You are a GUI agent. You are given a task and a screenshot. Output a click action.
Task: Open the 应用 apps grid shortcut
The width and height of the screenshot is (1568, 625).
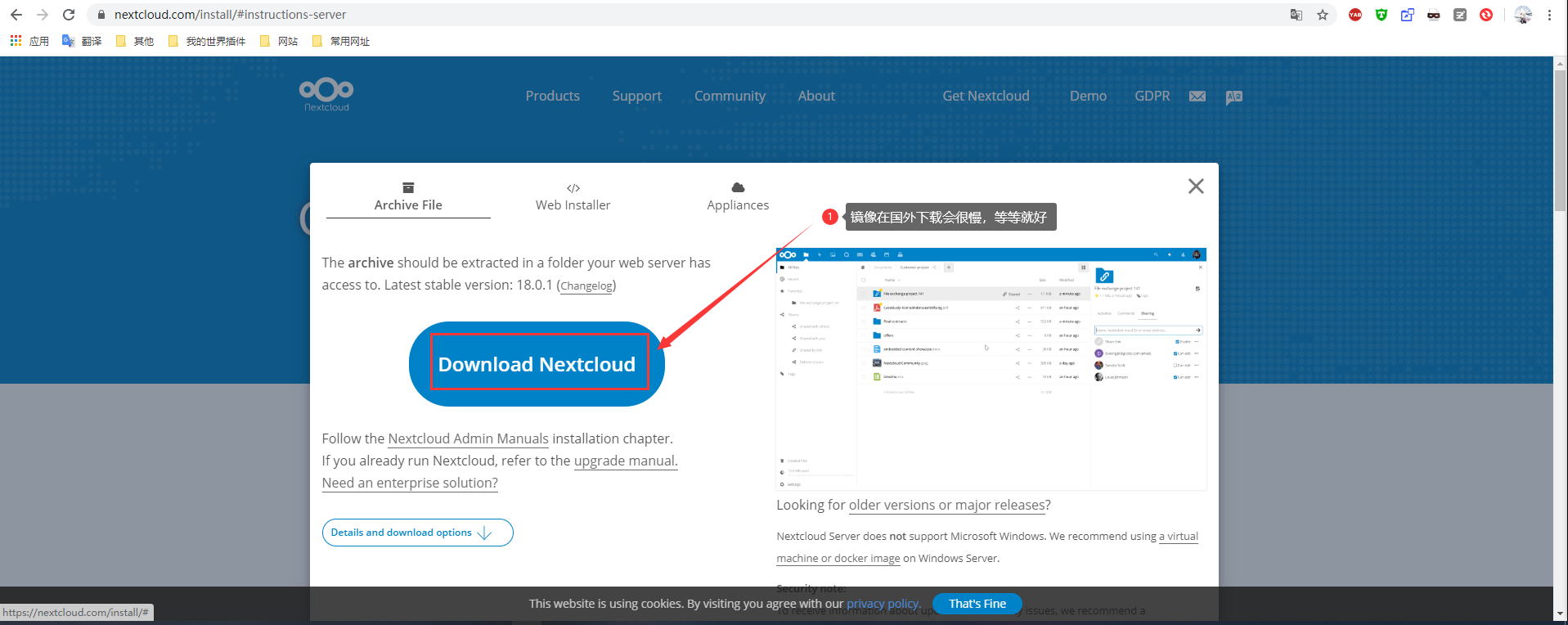29,41
